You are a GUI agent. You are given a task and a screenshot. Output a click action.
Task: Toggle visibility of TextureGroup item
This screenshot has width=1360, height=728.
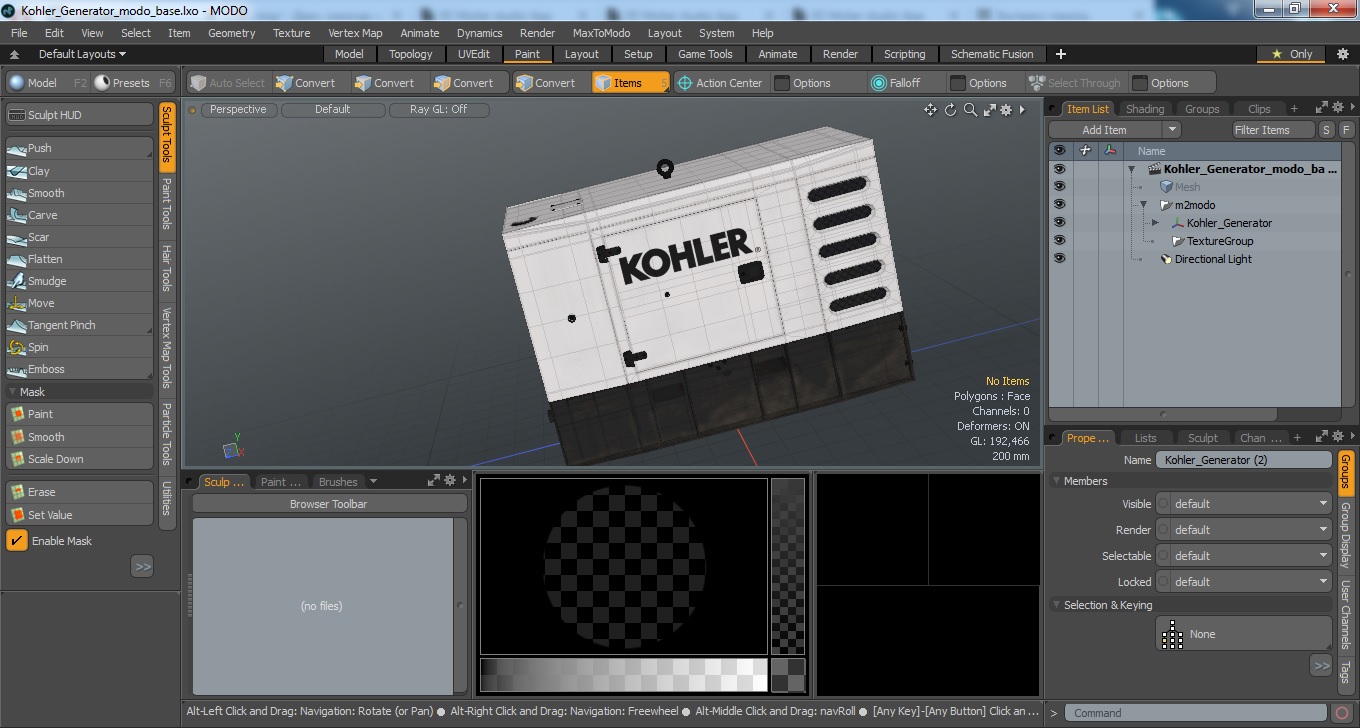coord(1059,241)
